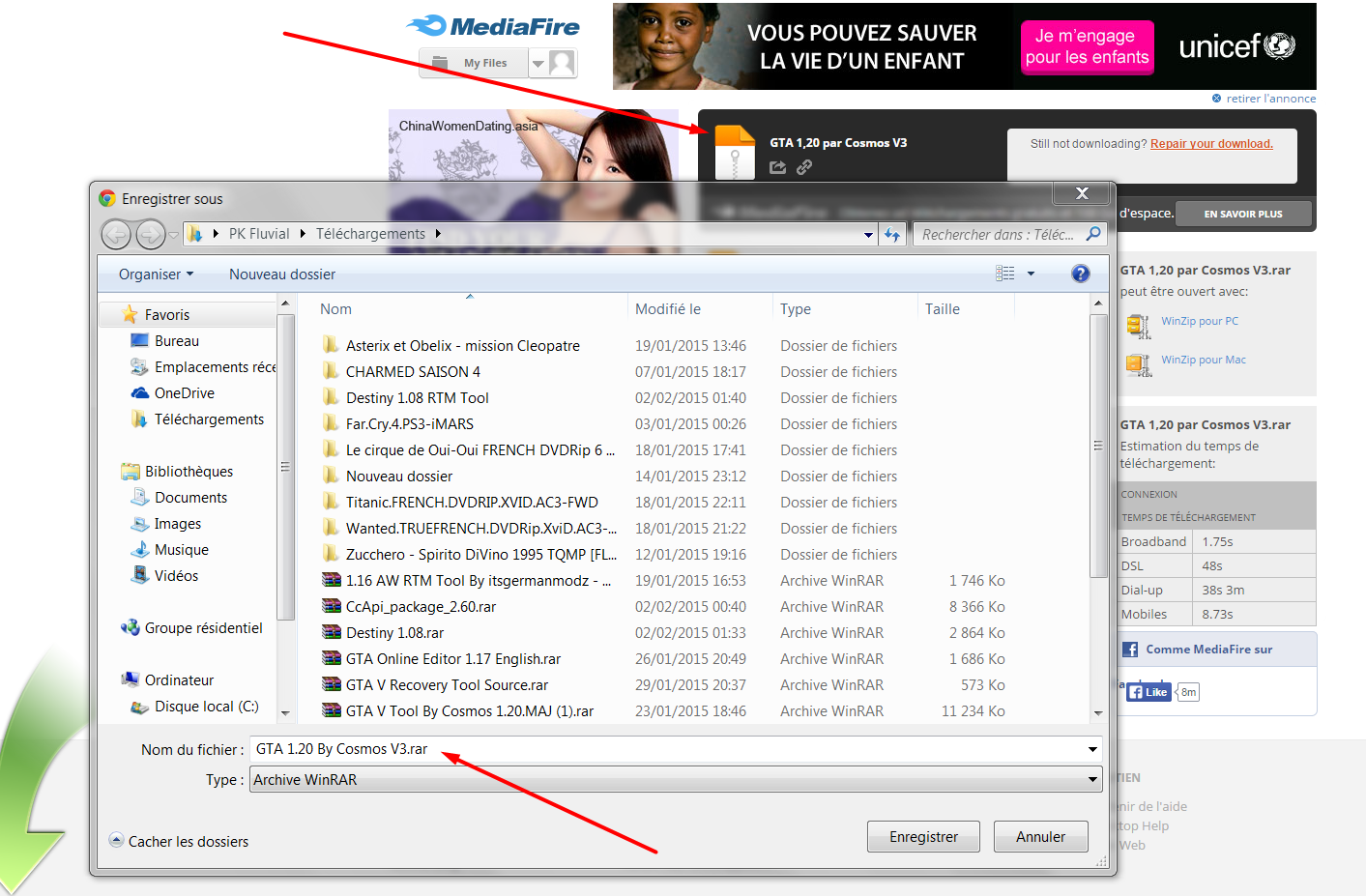Click the copy link icon under the GTA file title
Screen dimensions: 1366x896
pos(804,167)
